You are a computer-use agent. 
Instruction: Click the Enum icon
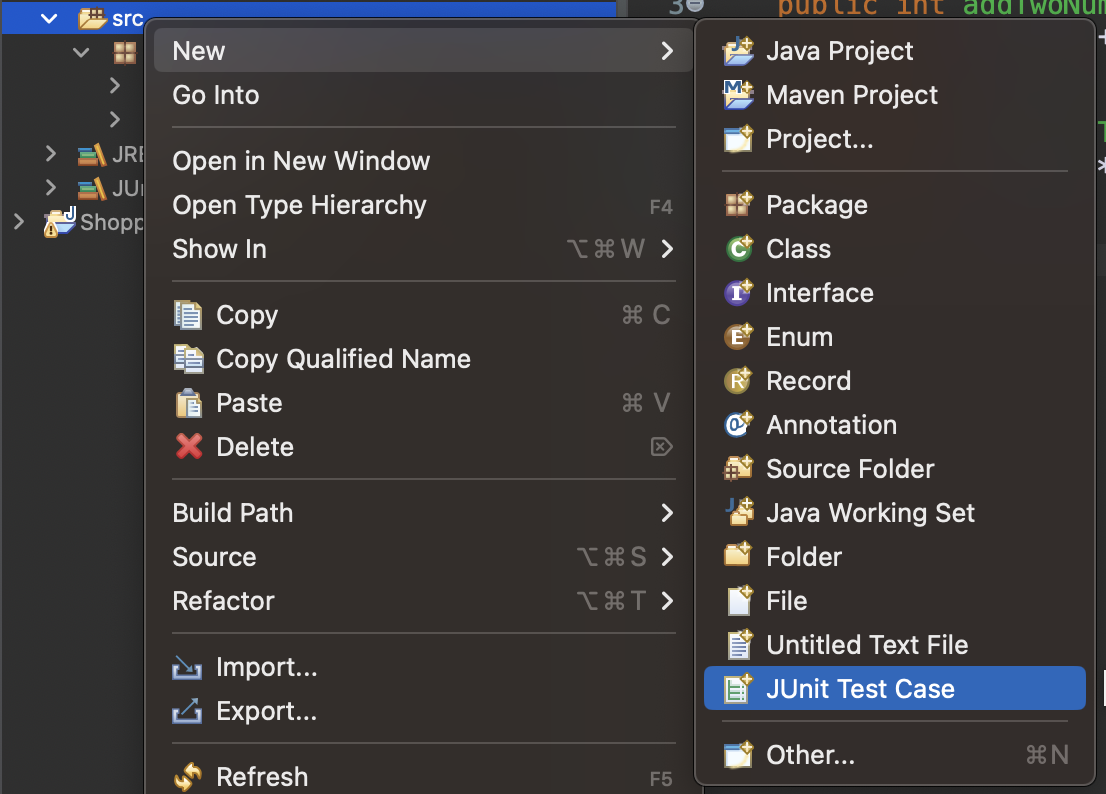(x=739, y=337)
